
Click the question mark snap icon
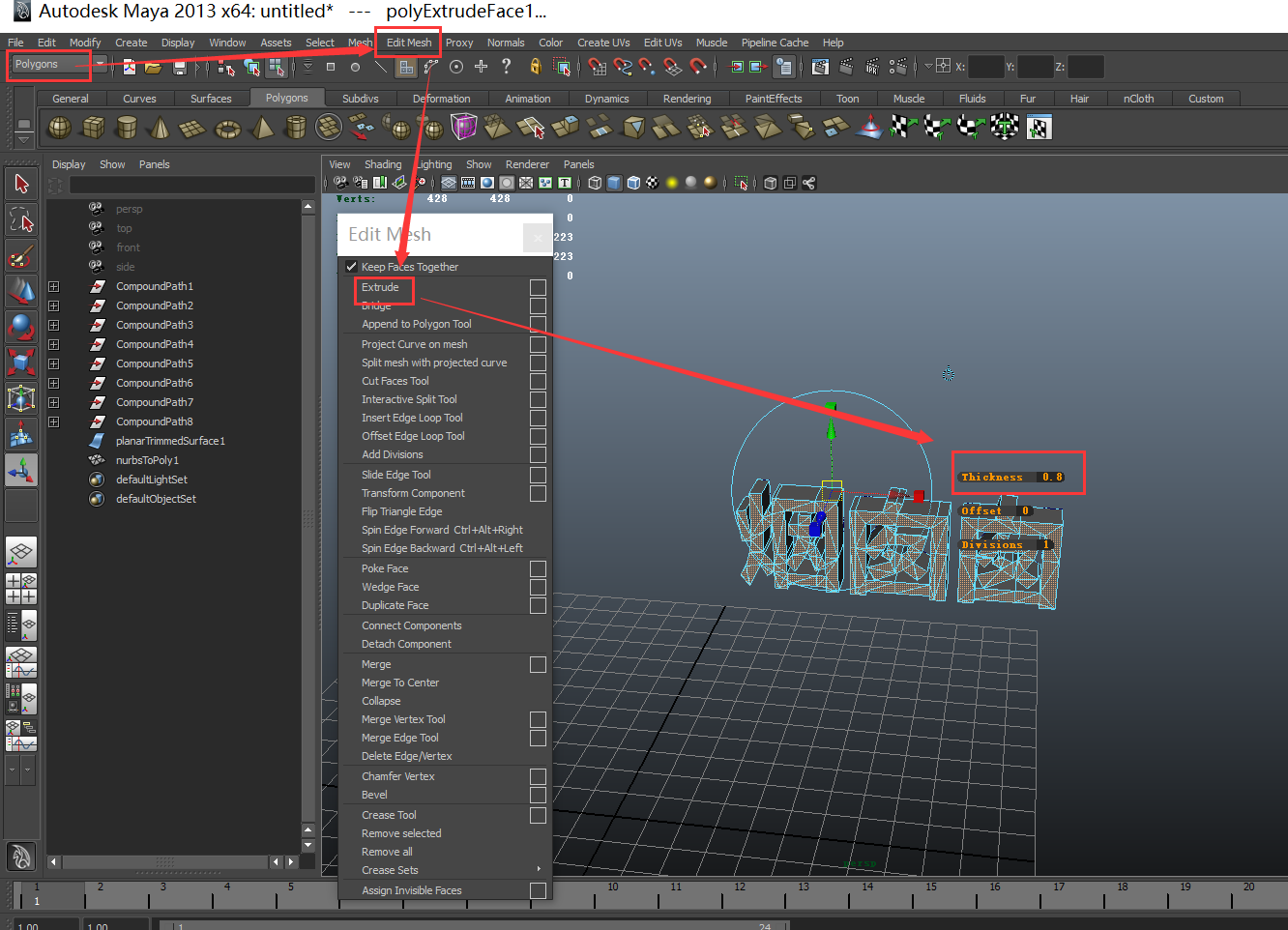pyautogui.click(x=506, y=66)
